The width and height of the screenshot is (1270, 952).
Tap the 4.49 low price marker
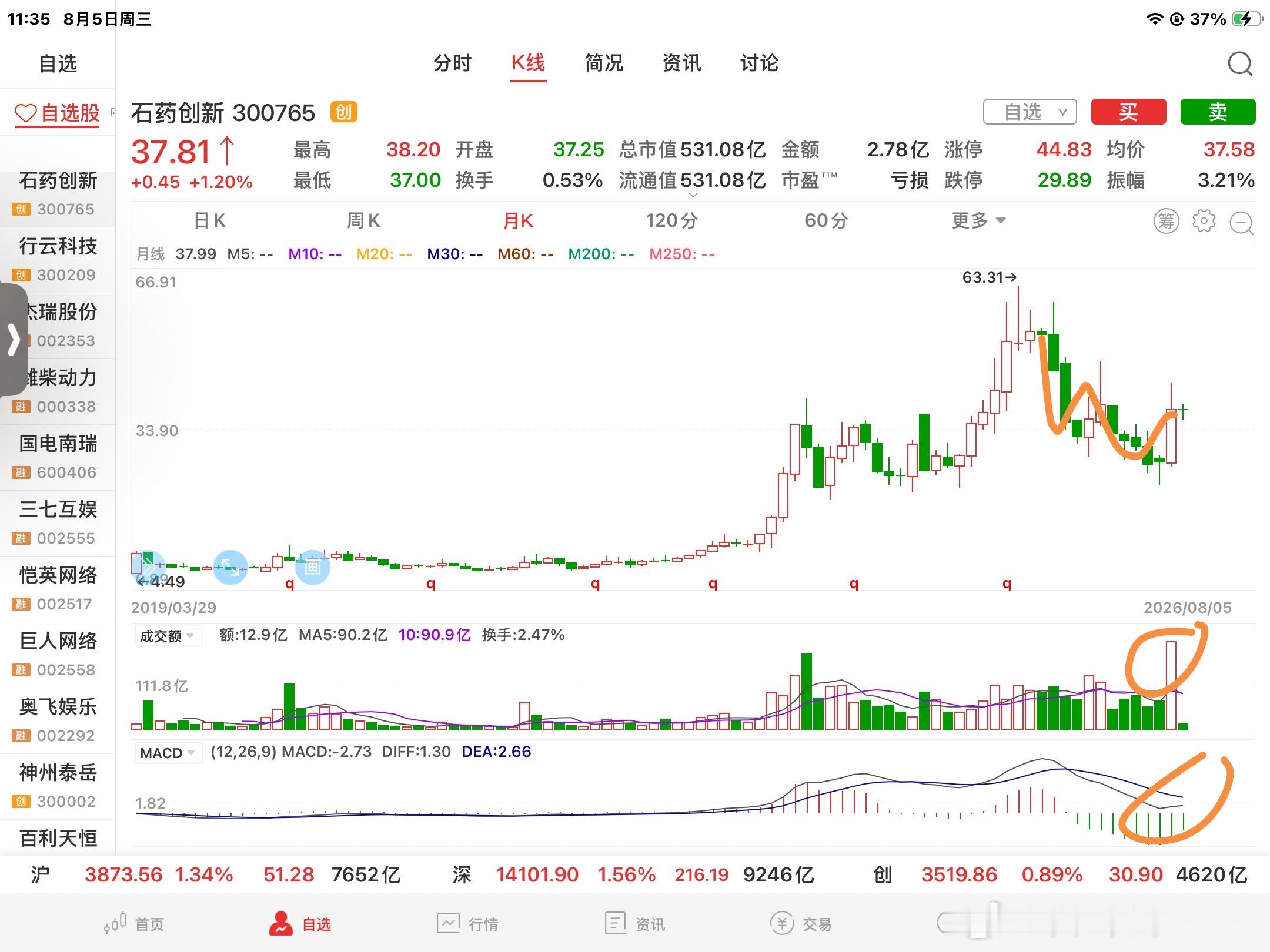161,582
